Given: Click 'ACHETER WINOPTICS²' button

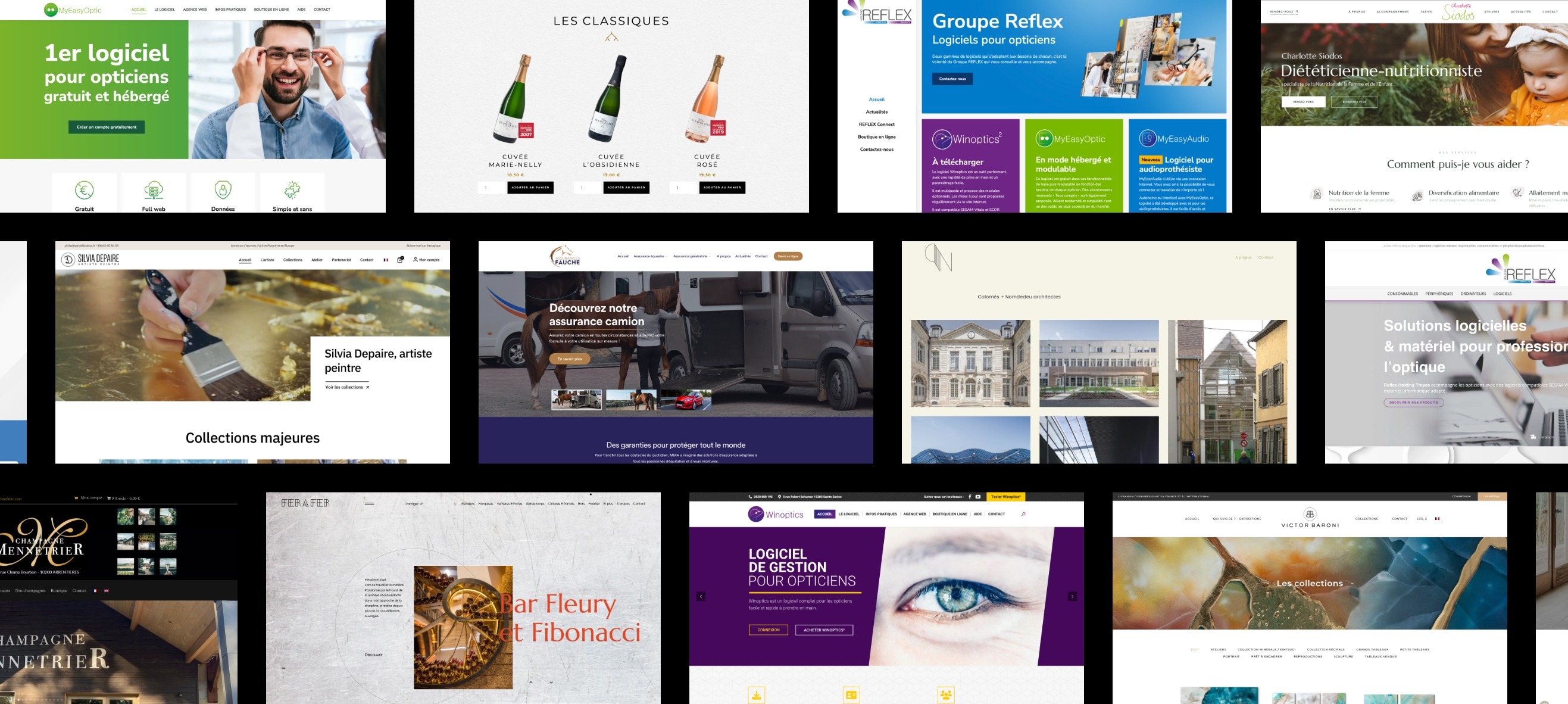Looking at the screenshot, I should (x=823, y=630).
